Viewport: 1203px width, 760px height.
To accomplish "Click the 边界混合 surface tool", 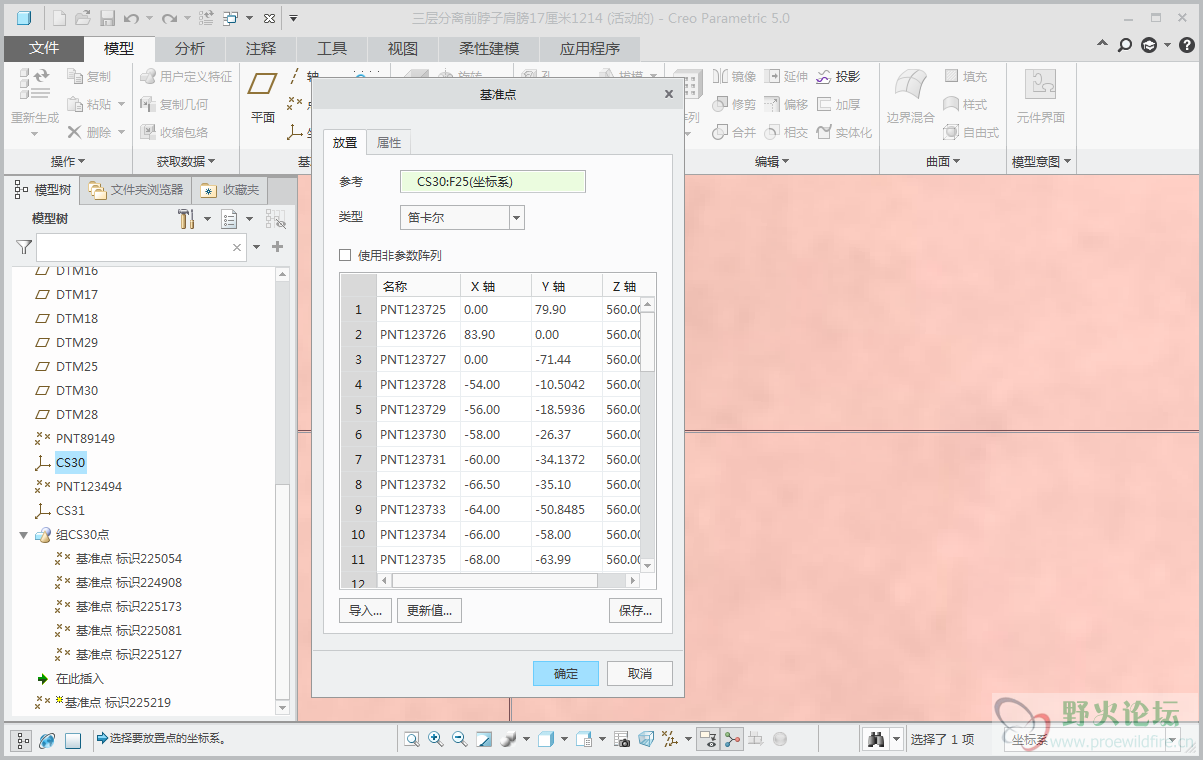I will pos(910,97).
